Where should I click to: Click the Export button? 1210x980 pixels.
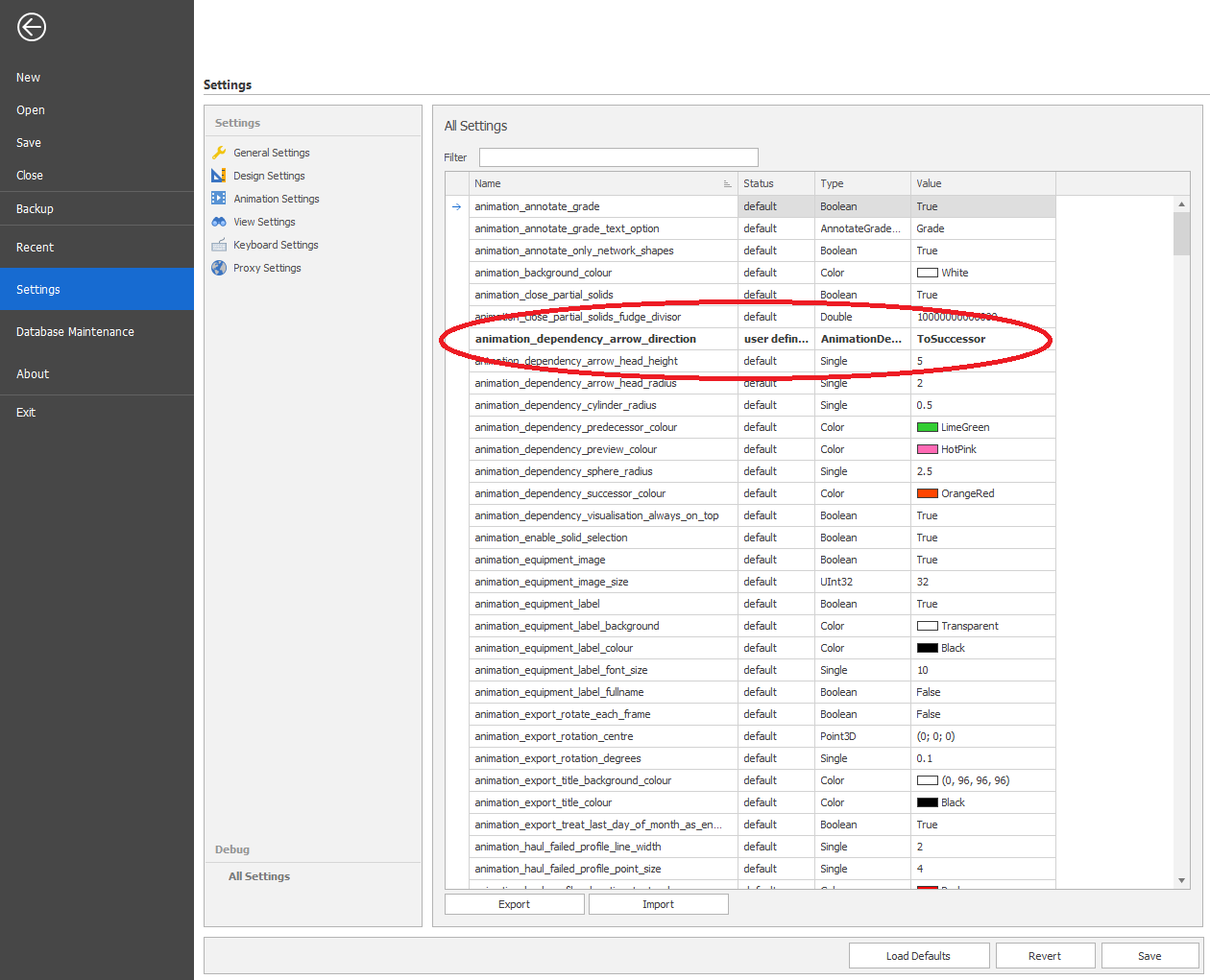click(514, 904)
